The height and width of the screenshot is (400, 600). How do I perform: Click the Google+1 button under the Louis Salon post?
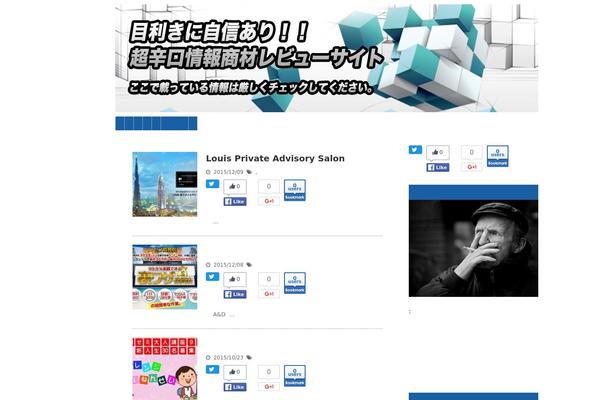(x=269, y=201)
